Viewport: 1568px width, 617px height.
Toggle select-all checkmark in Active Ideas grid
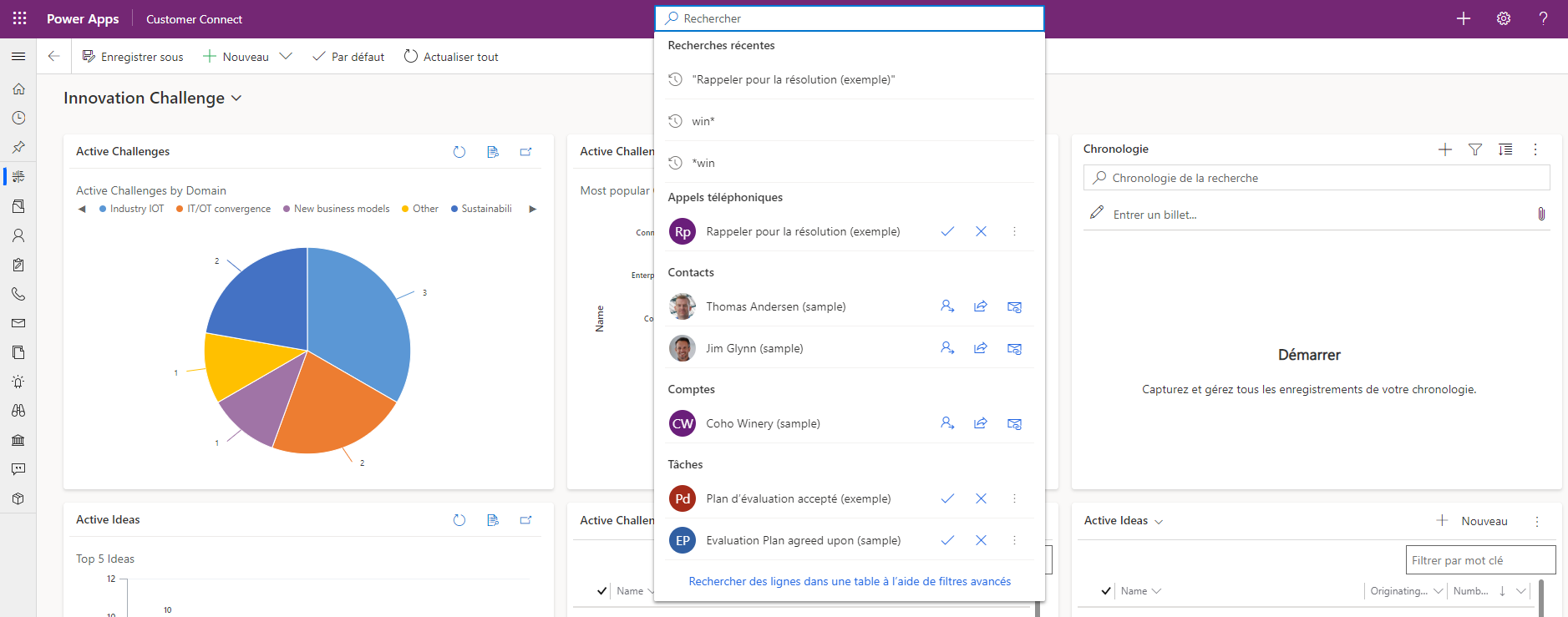click(1106, 590)
